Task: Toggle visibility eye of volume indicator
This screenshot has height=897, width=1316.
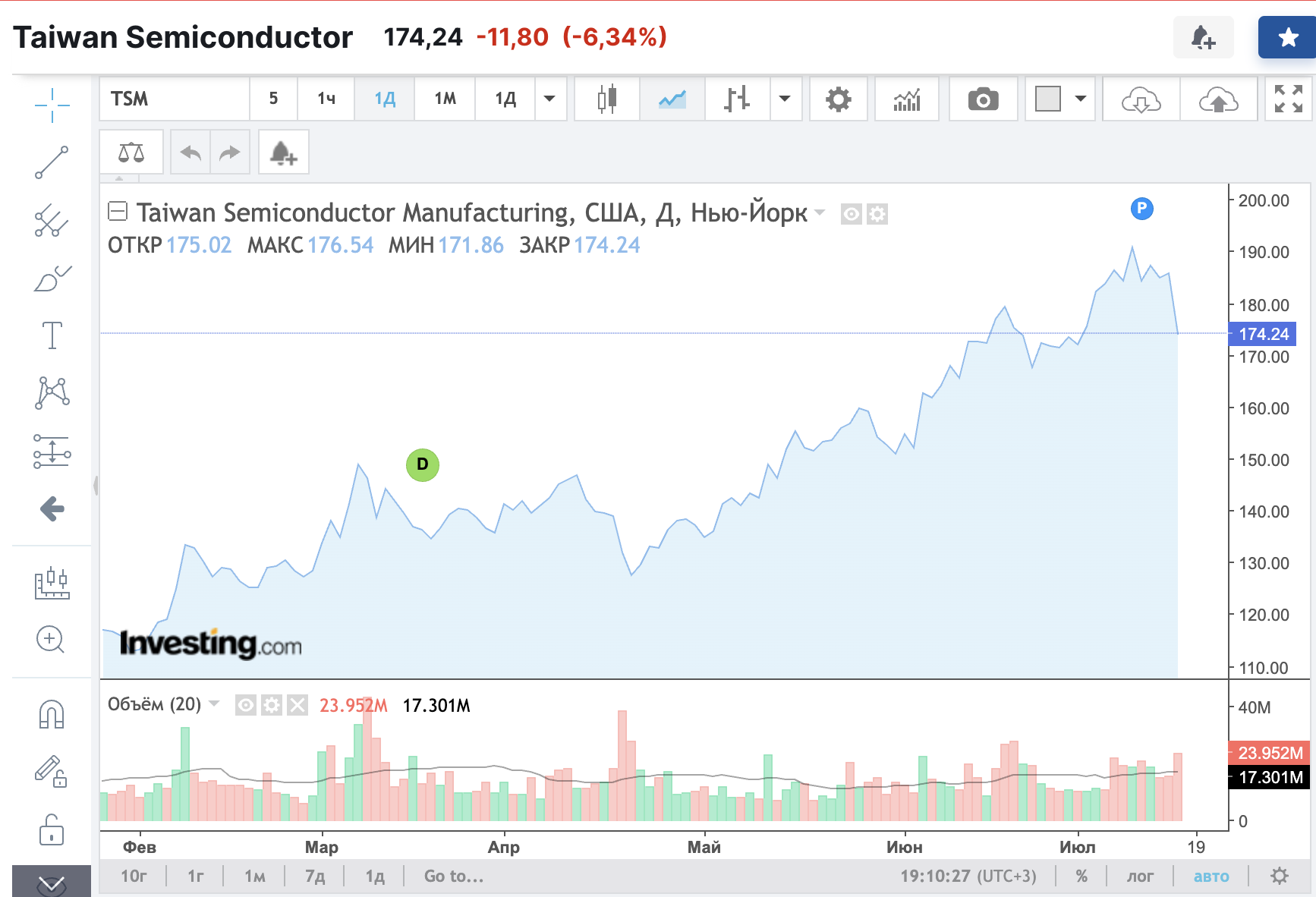Action: [246, 705]
